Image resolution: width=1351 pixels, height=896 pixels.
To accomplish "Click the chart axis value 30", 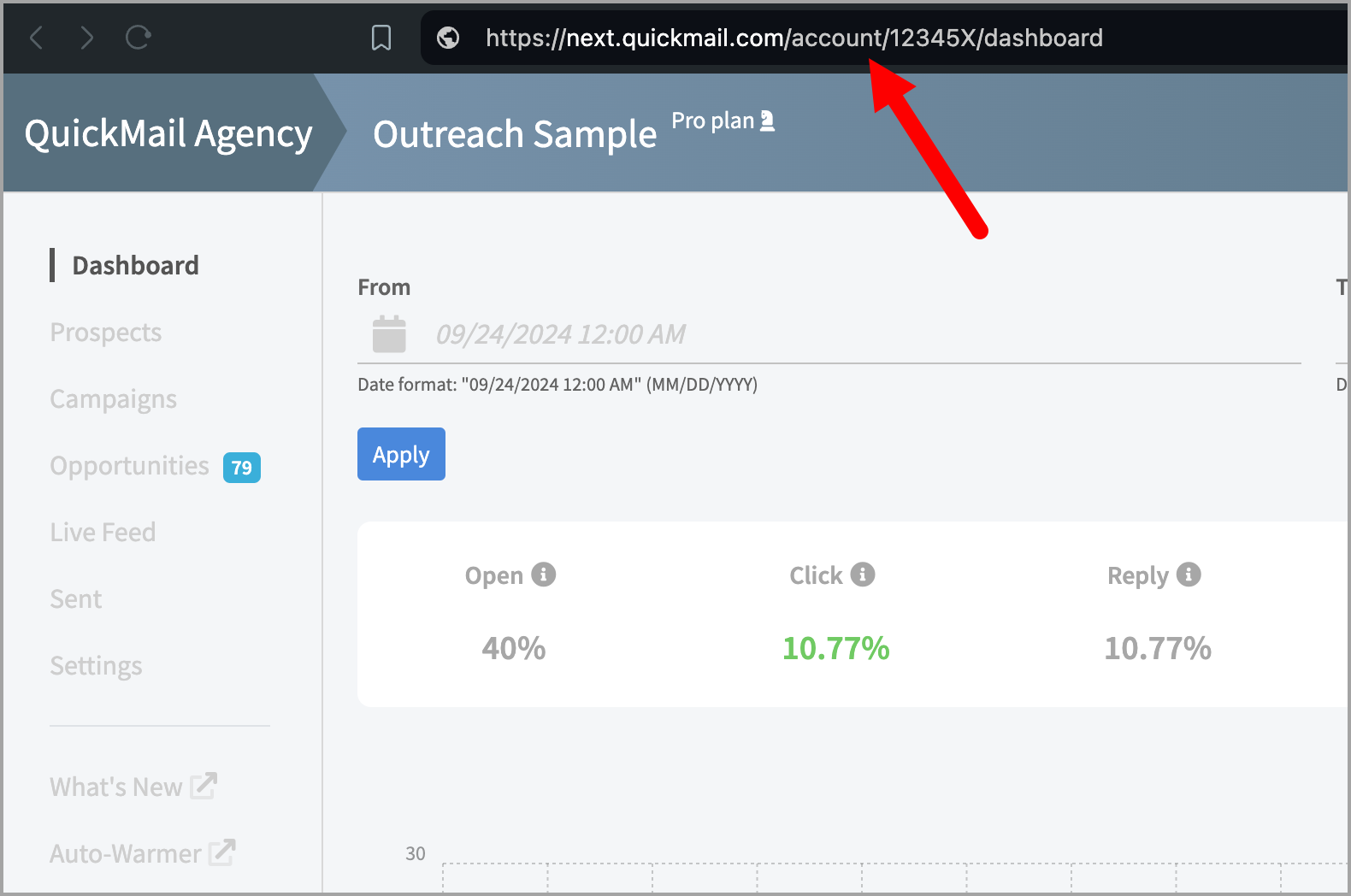I will (x=416, y=853).
